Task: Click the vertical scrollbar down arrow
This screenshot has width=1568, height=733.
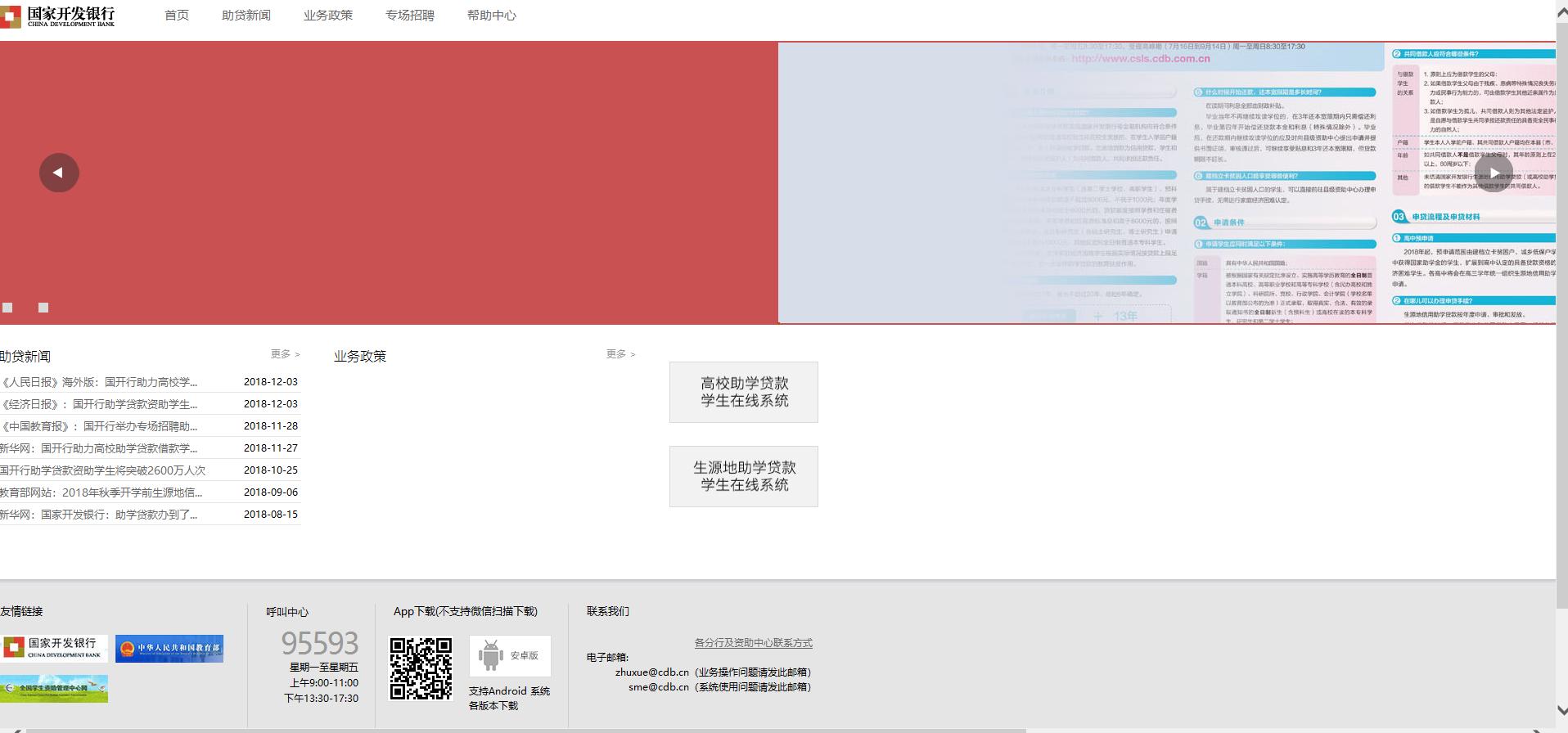Action: pos(1561,711)
